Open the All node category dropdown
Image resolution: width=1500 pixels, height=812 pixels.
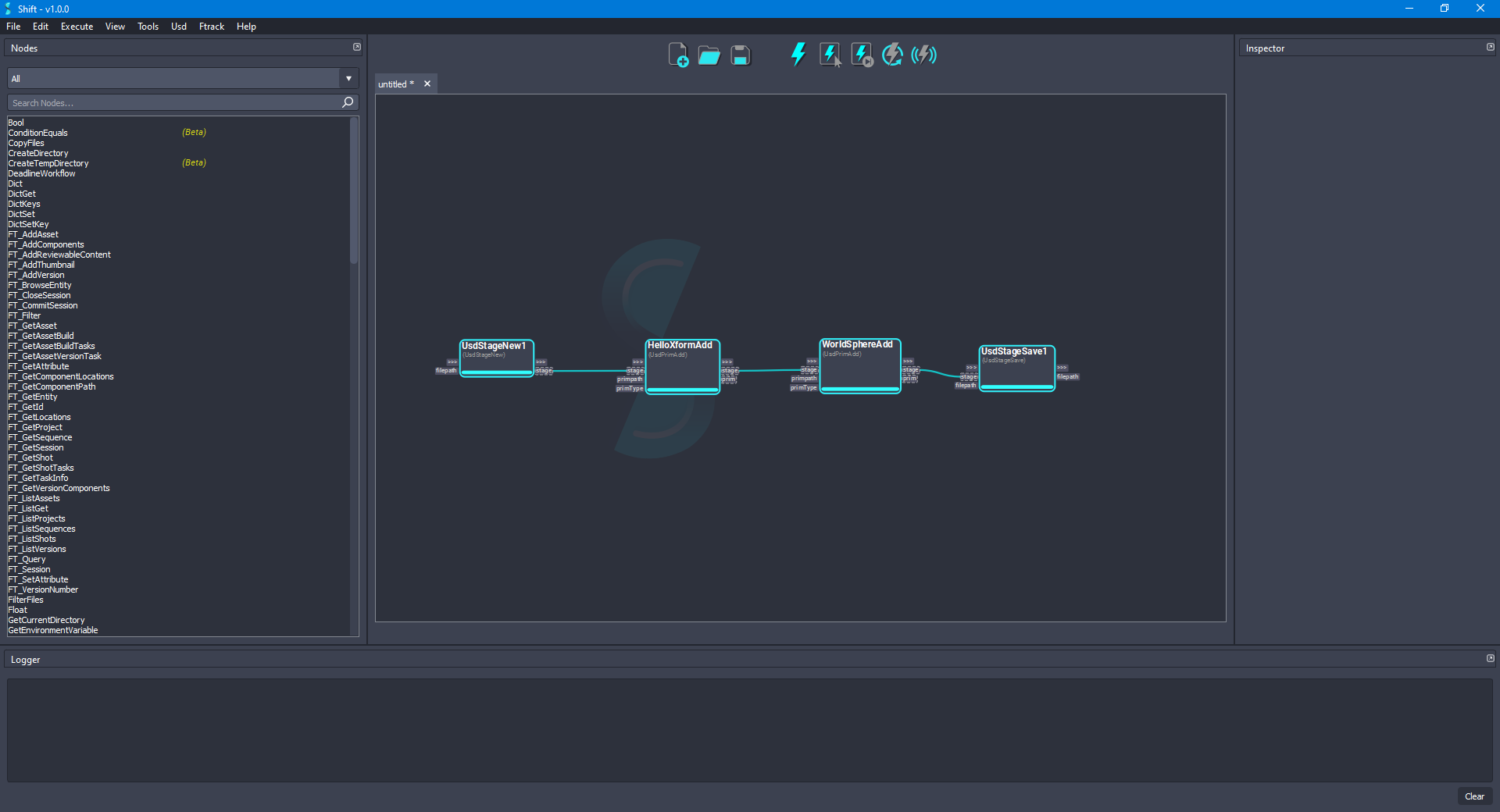(x=348, y=78)
